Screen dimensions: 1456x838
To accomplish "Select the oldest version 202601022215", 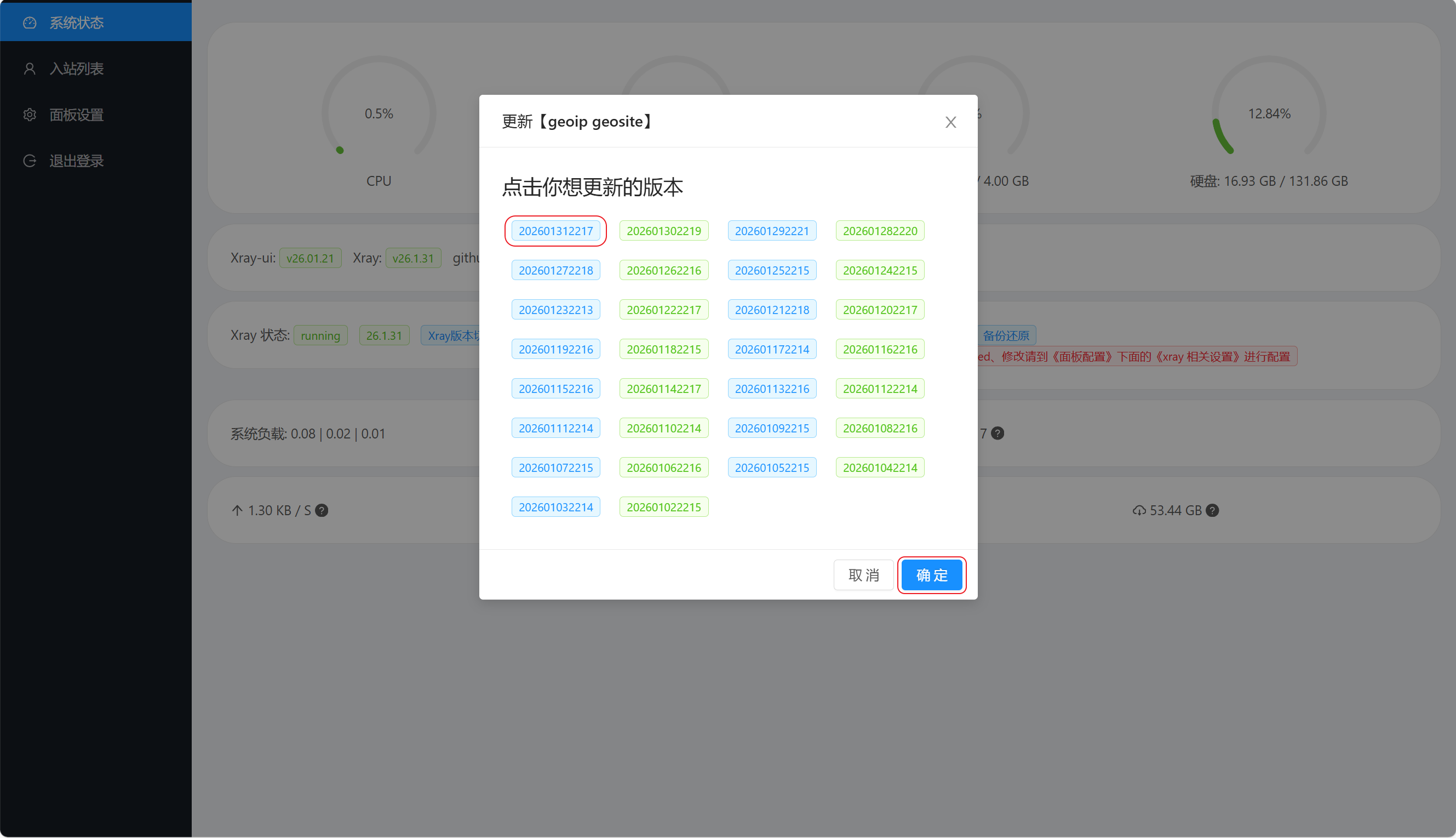I will tap(663, 507).
